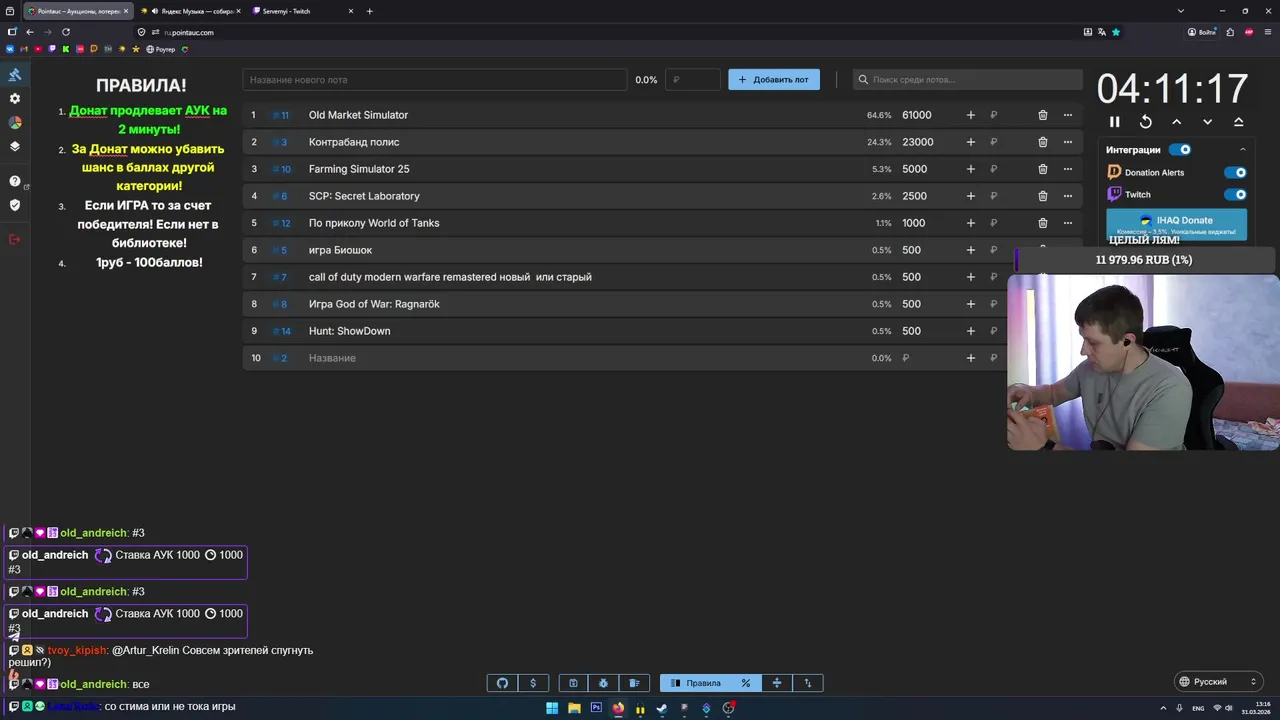Click the clear-list trash icon in bottom toolbar
This screenshot has height=720, width=1280.
634,683
